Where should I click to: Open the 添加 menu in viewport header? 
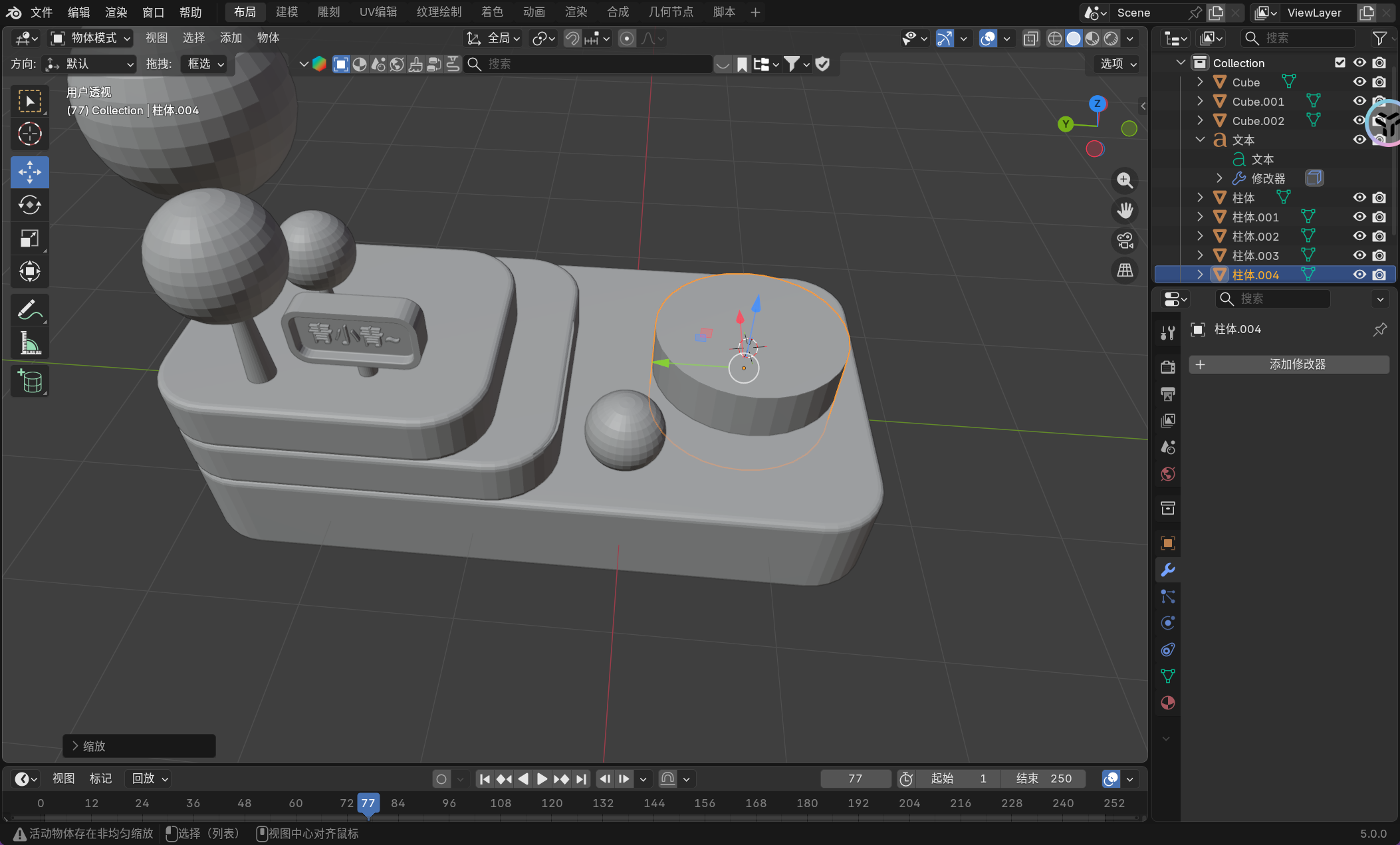point(231,39)
